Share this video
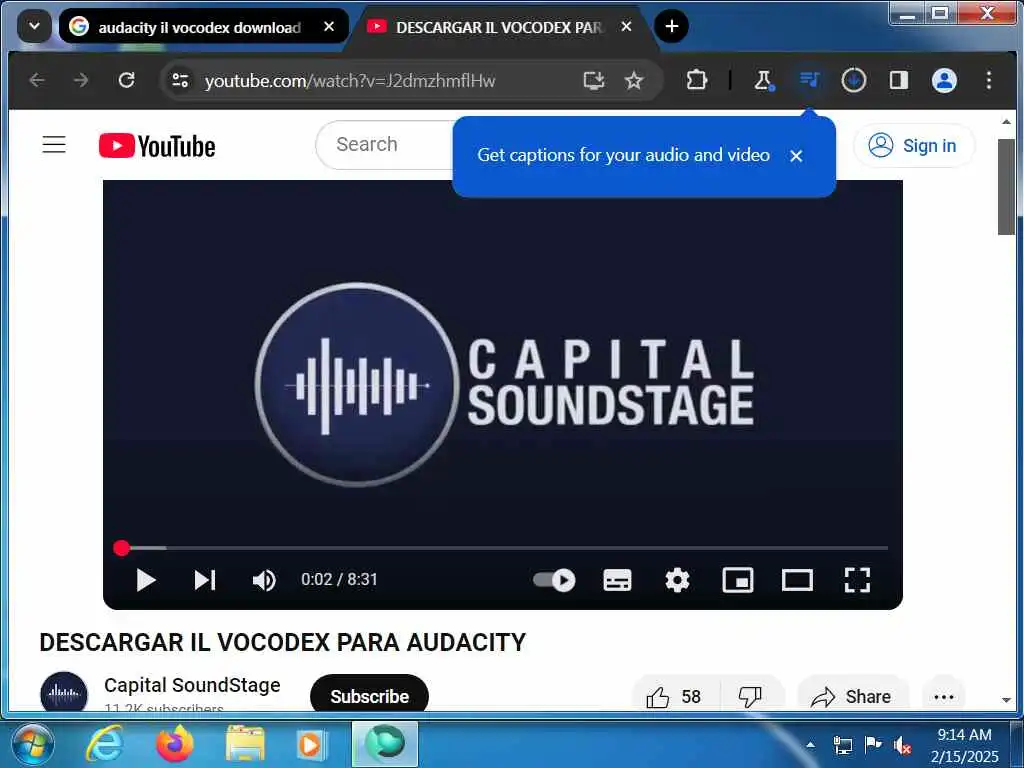1024x768 pixels. click(852, 697)
